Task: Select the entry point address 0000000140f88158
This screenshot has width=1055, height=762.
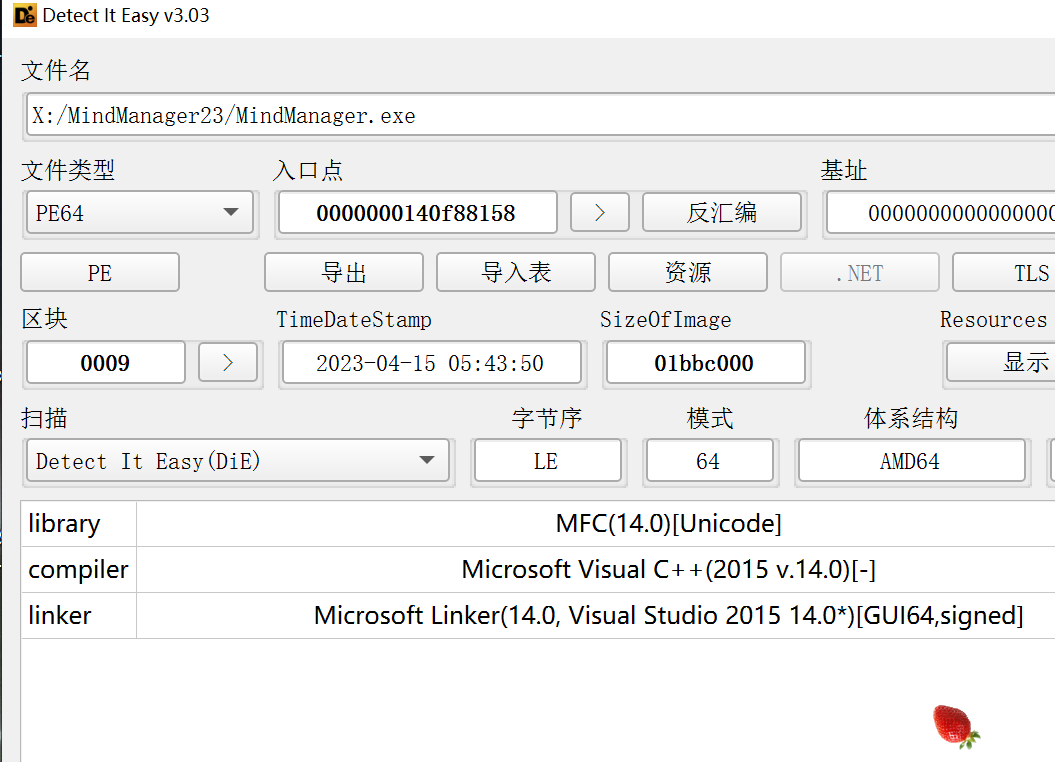Action: tap(417, 213)
